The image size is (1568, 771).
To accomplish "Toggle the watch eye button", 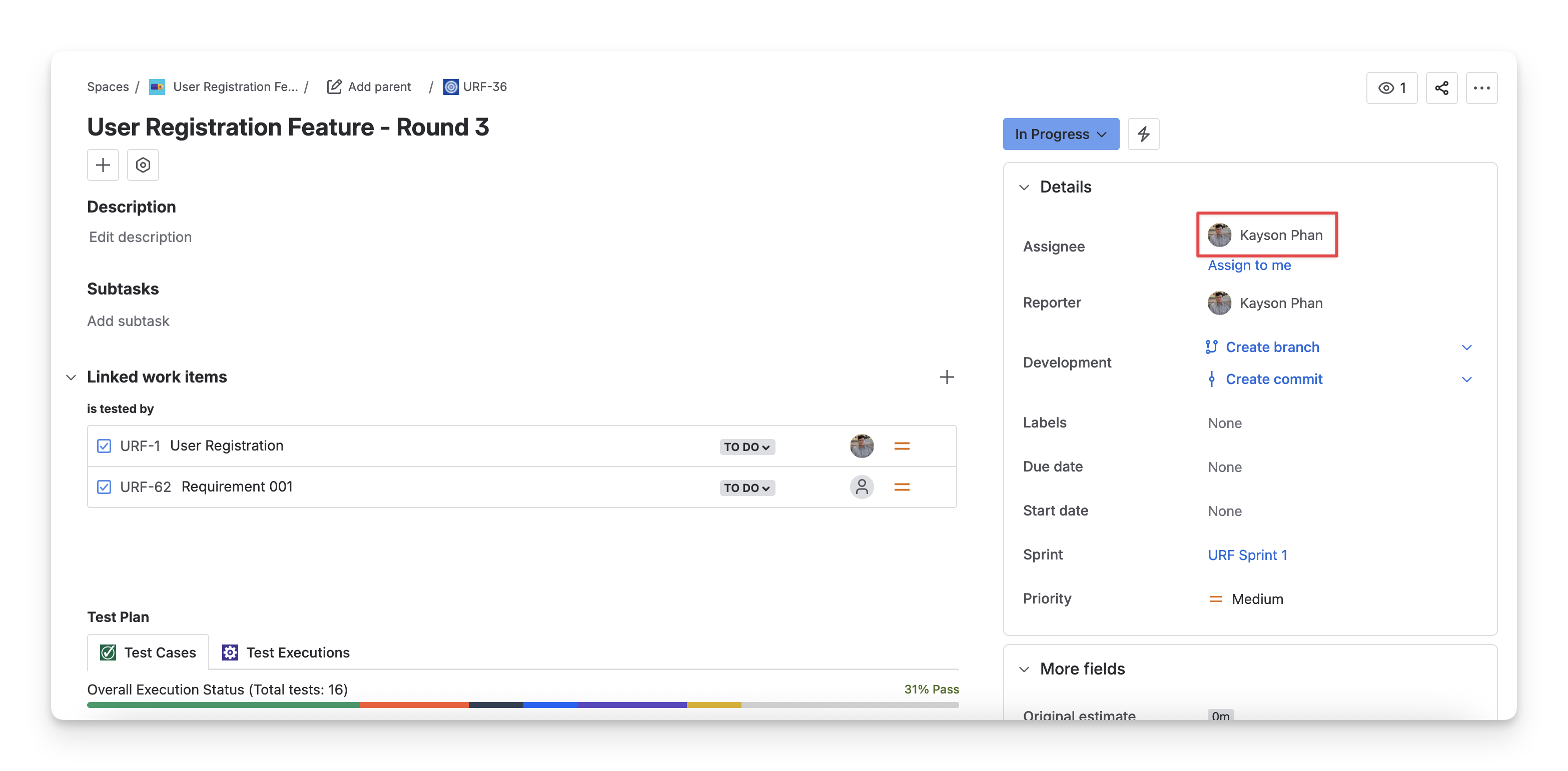I will click(1391, 88).
